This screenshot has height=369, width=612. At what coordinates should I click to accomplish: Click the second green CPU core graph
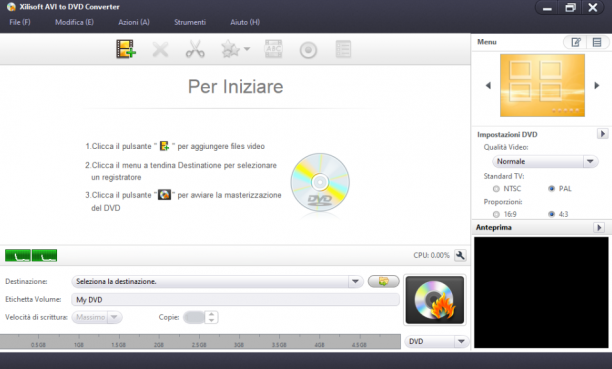(44, 255)
